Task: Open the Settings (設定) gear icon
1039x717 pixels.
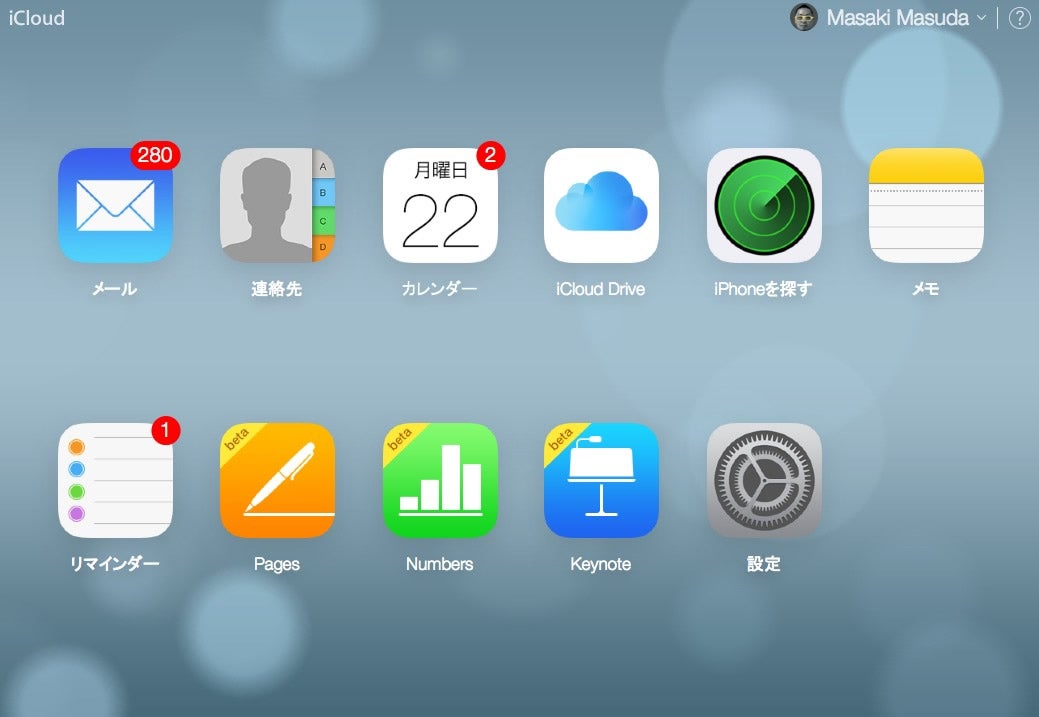Action: pos(764,480)
